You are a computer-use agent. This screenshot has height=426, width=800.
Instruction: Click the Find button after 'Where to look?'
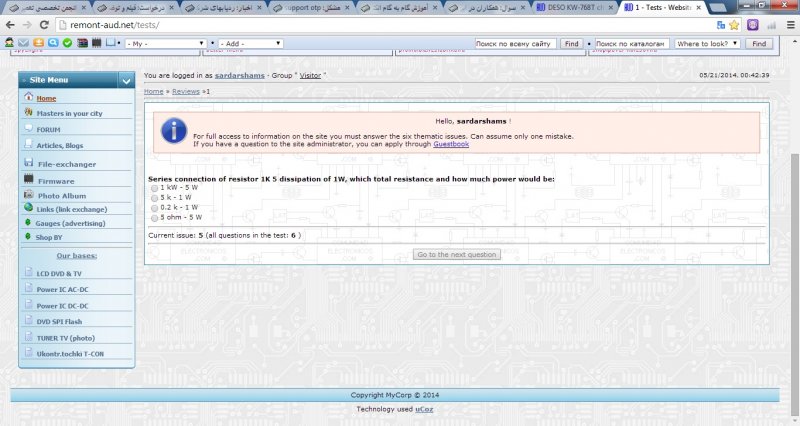[x=759, y=44]
